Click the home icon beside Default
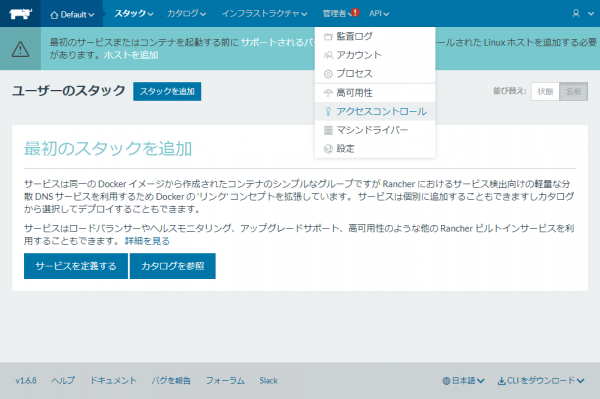 54,15
